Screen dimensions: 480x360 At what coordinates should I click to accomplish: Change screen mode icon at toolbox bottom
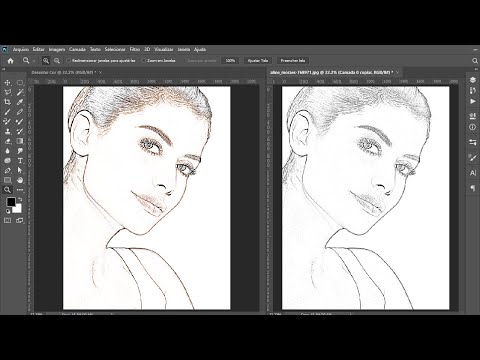click(x=20, y=220)
